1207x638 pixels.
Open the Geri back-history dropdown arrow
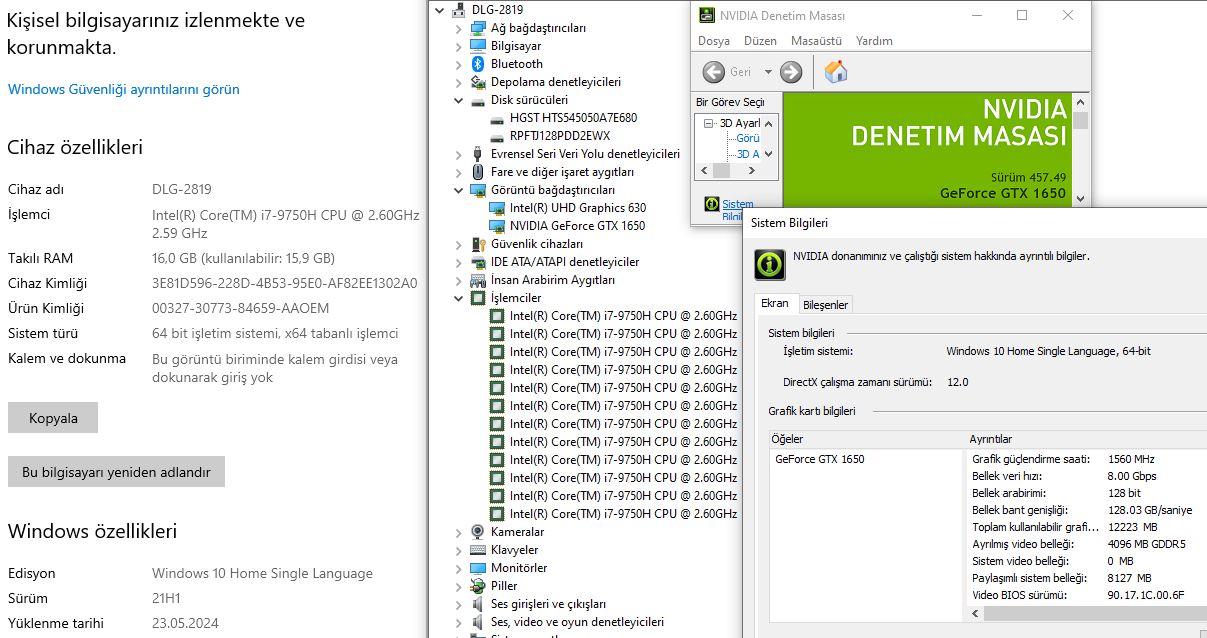(x=768, y=72)
